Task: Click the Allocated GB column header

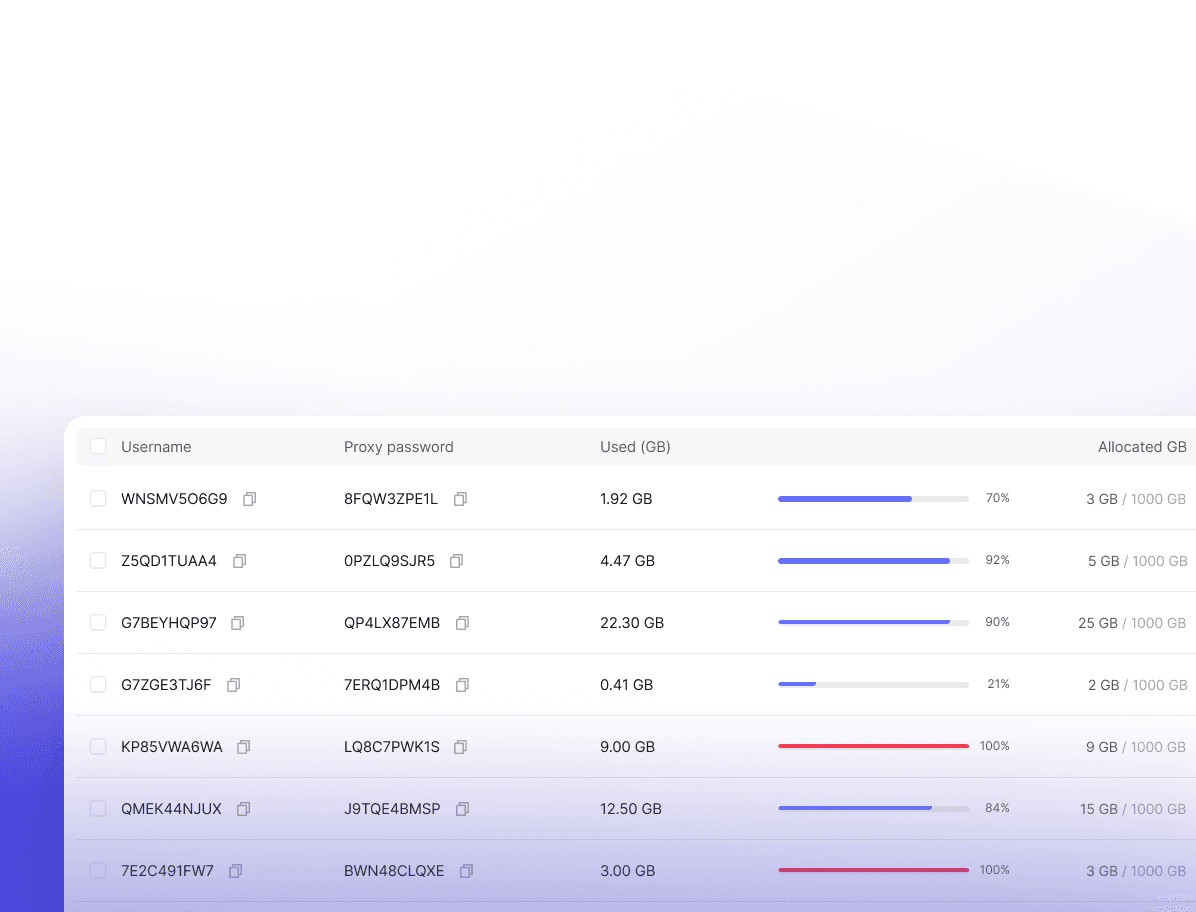Action: (1142, 447)
